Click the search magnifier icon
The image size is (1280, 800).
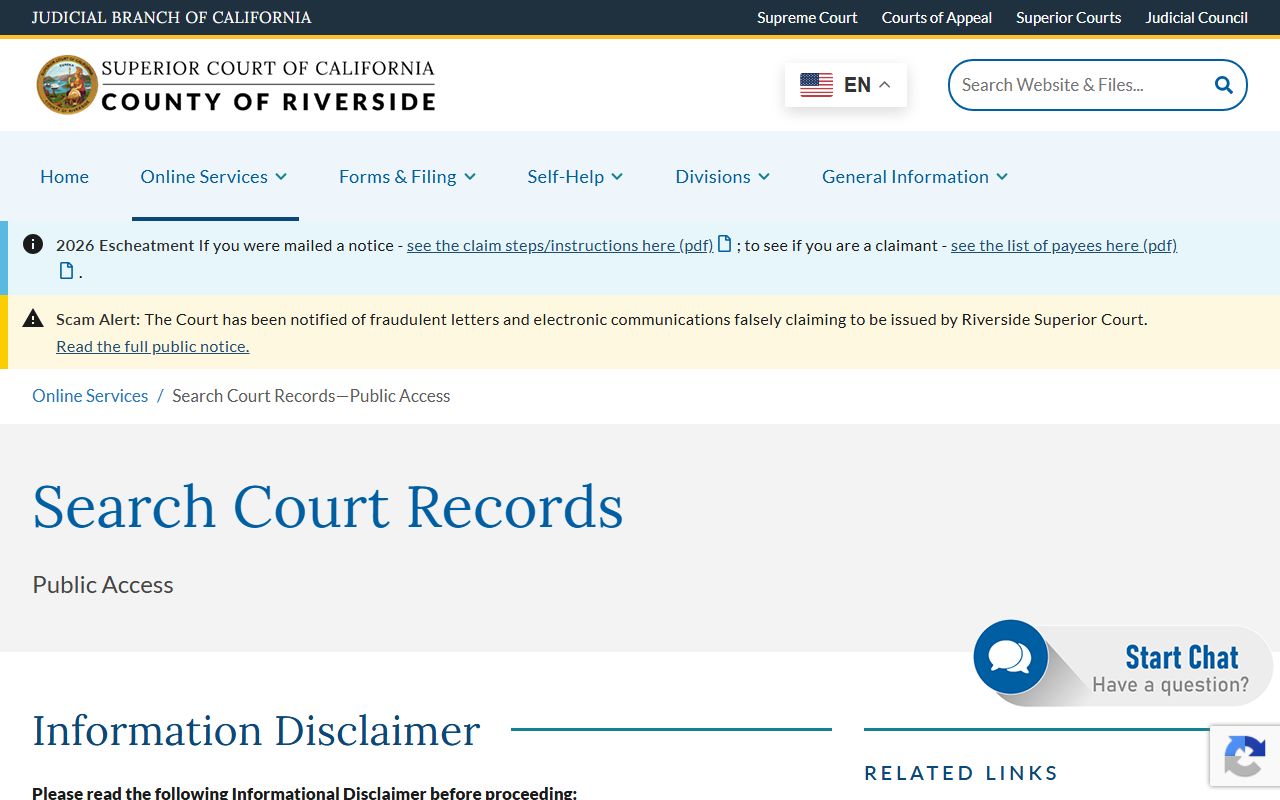pos(1223,85)
